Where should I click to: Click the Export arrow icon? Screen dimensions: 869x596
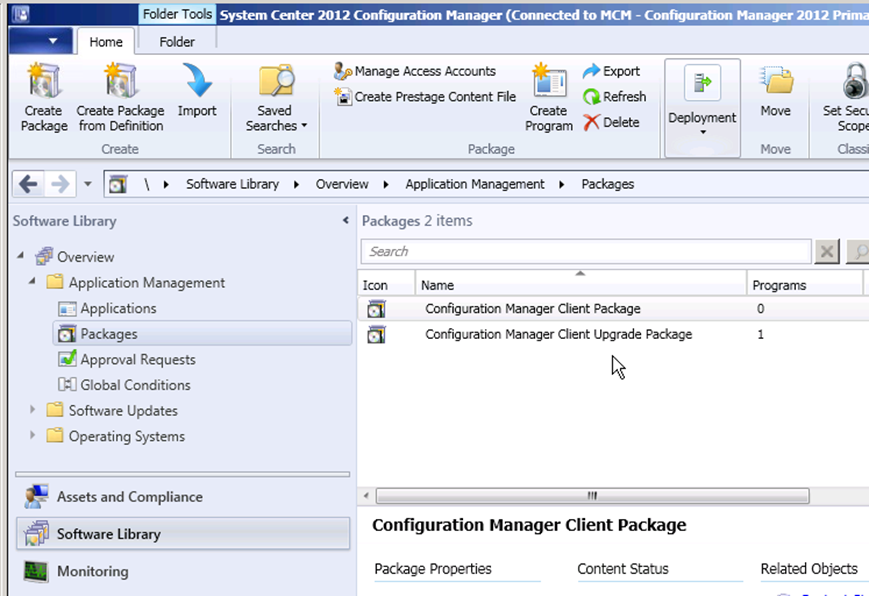coord(591,71)
